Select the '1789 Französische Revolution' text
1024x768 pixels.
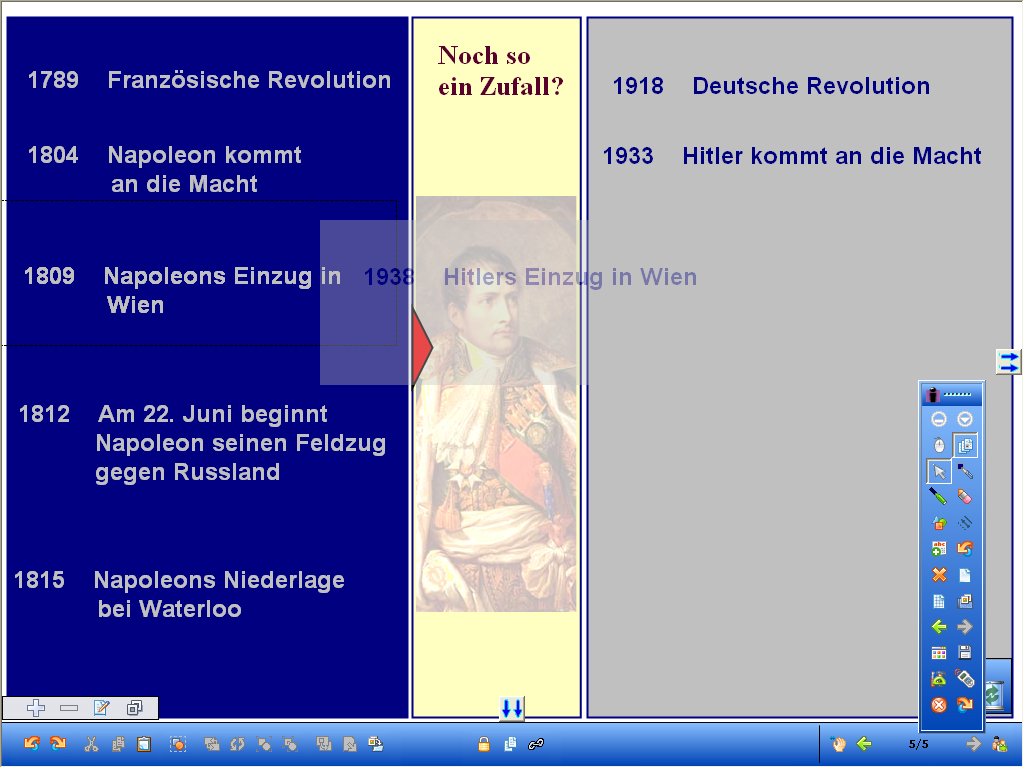pyautogui.click(x=209, y=80)
